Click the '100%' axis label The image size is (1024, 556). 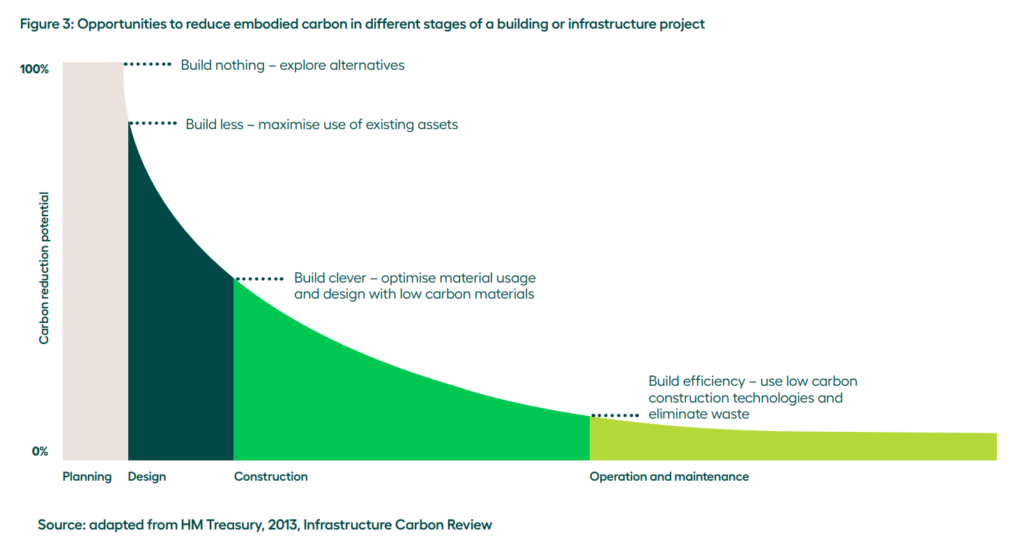pyautogui.click(x=34, y=69)
